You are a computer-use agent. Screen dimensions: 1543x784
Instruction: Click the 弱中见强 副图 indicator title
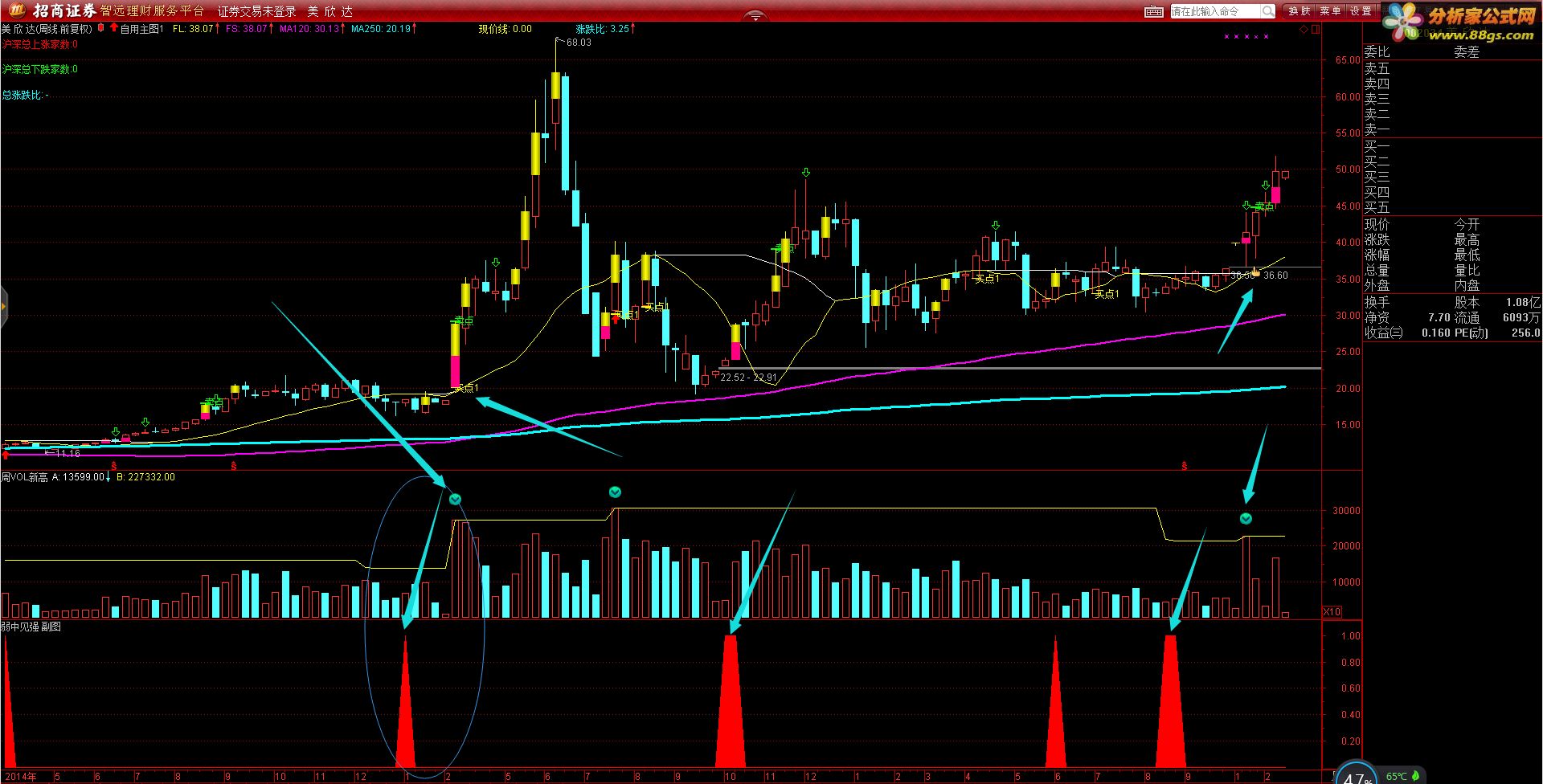pos(31,627)
